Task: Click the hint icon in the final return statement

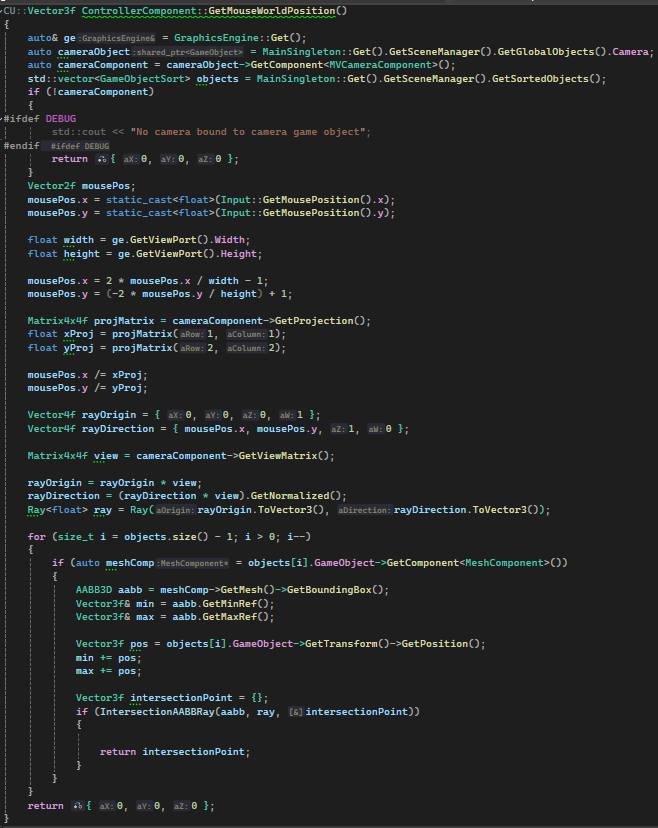Action: pos(78,806)
